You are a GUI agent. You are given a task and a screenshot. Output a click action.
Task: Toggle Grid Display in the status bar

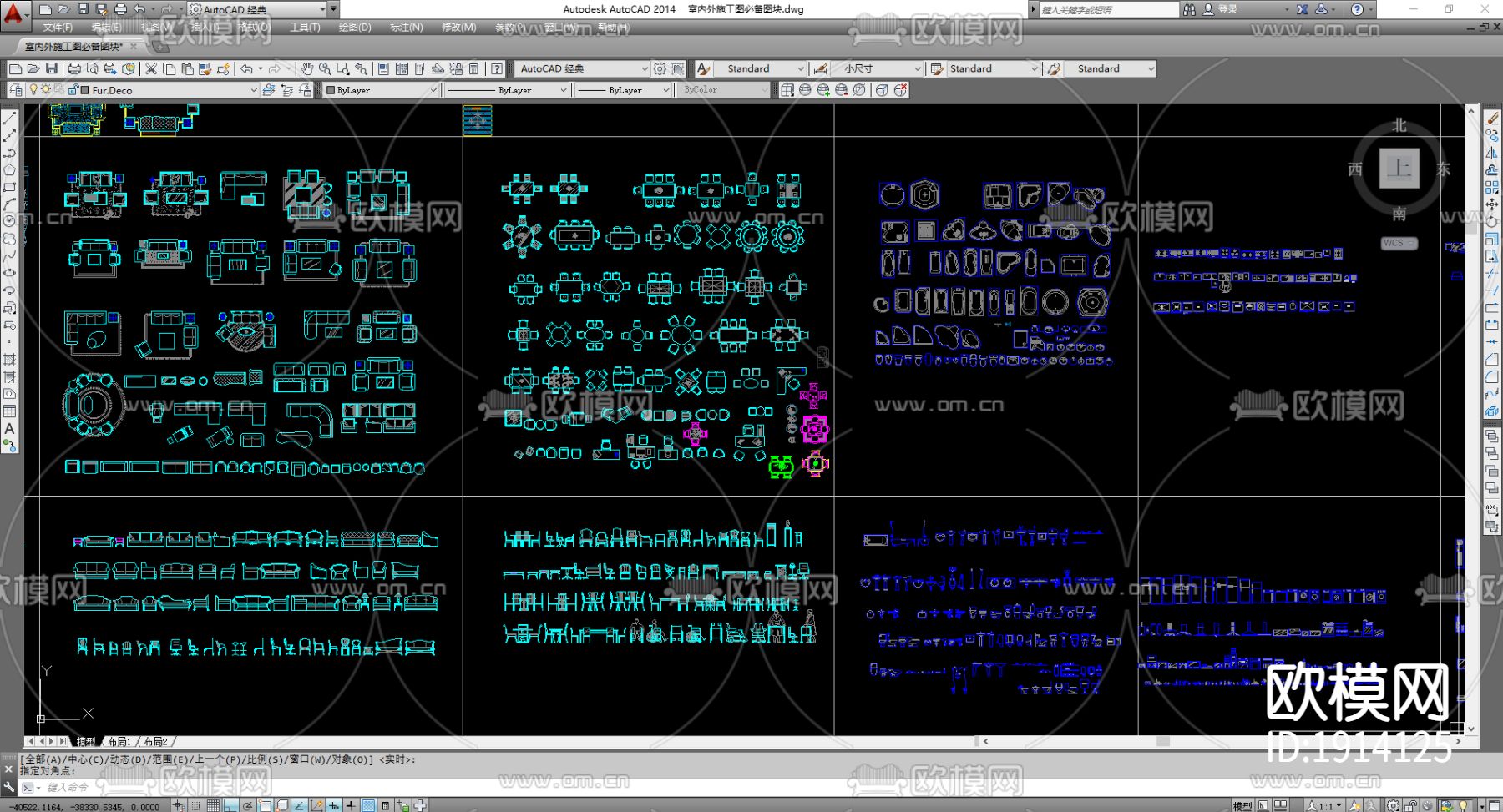click(x=213, y=805)
